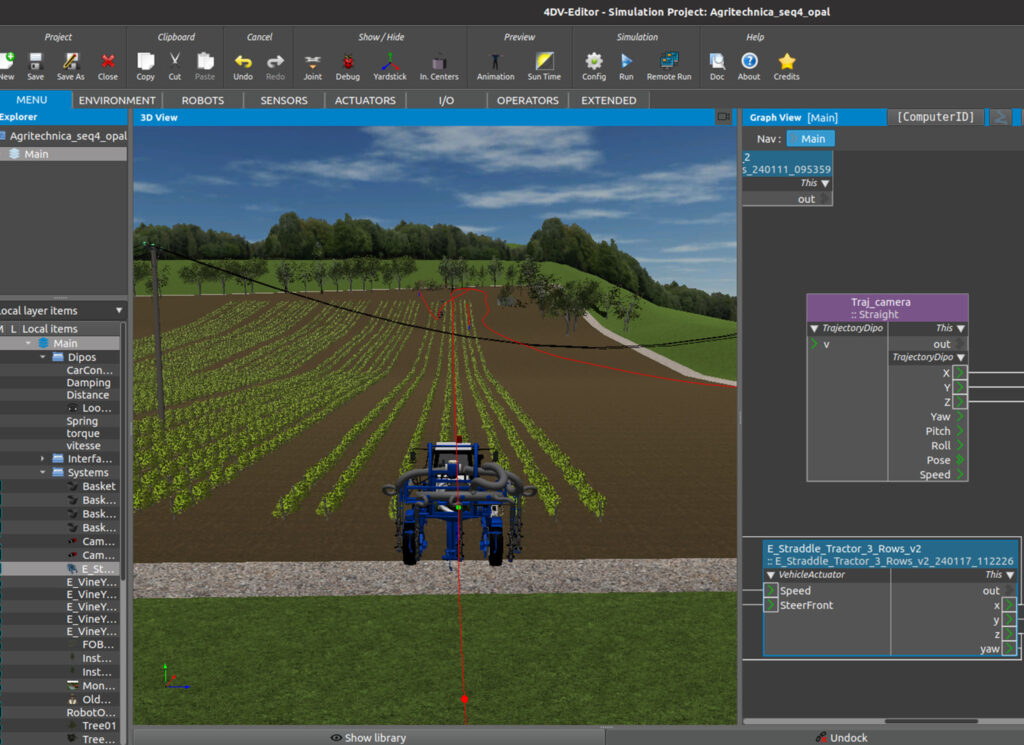
Task: Select Tree01 in the layer tree
Action: [x=99, y=725]
